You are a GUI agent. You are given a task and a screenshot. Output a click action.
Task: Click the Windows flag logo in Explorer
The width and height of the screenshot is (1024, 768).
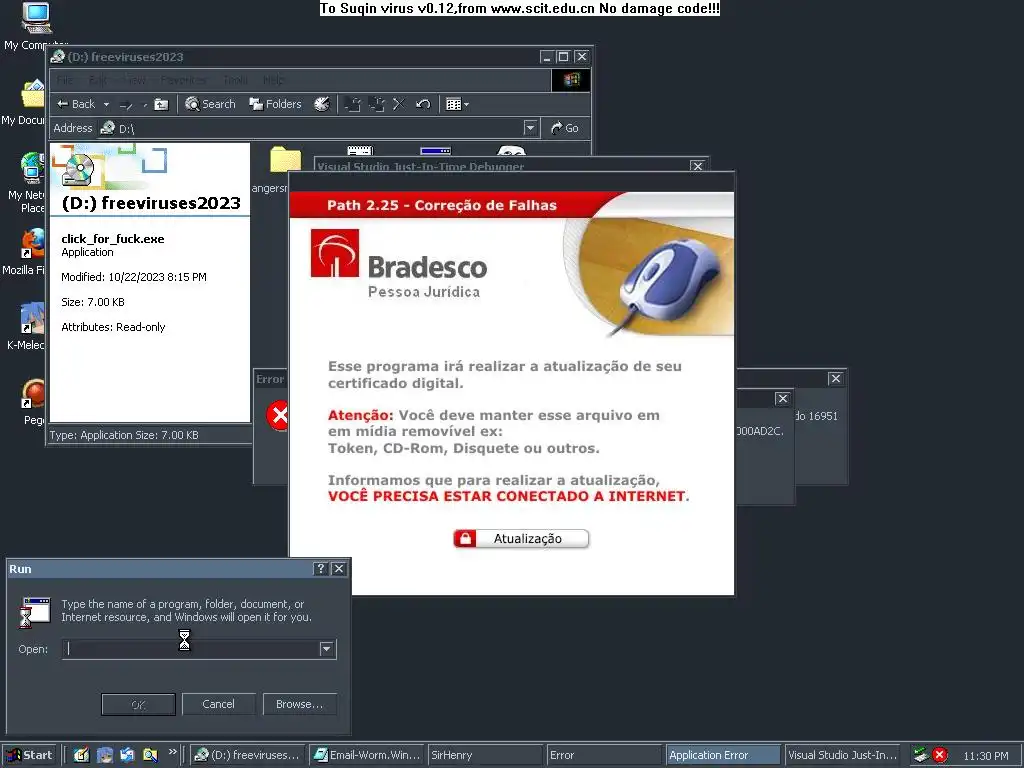[x=571, y=80]
